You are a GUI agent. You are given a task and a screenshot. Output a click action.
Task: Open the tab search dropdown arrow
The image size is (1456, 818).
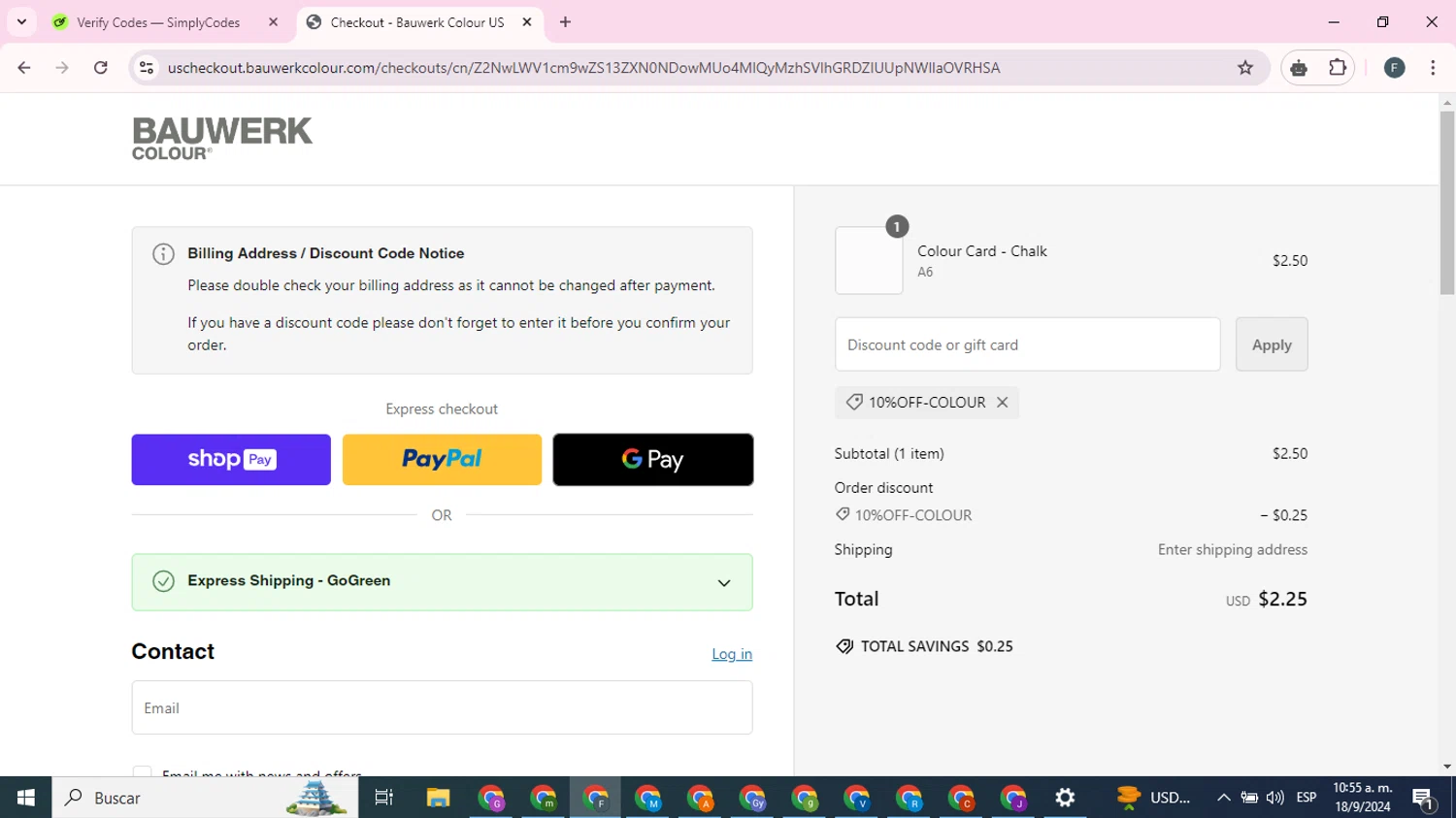[21, 22]
